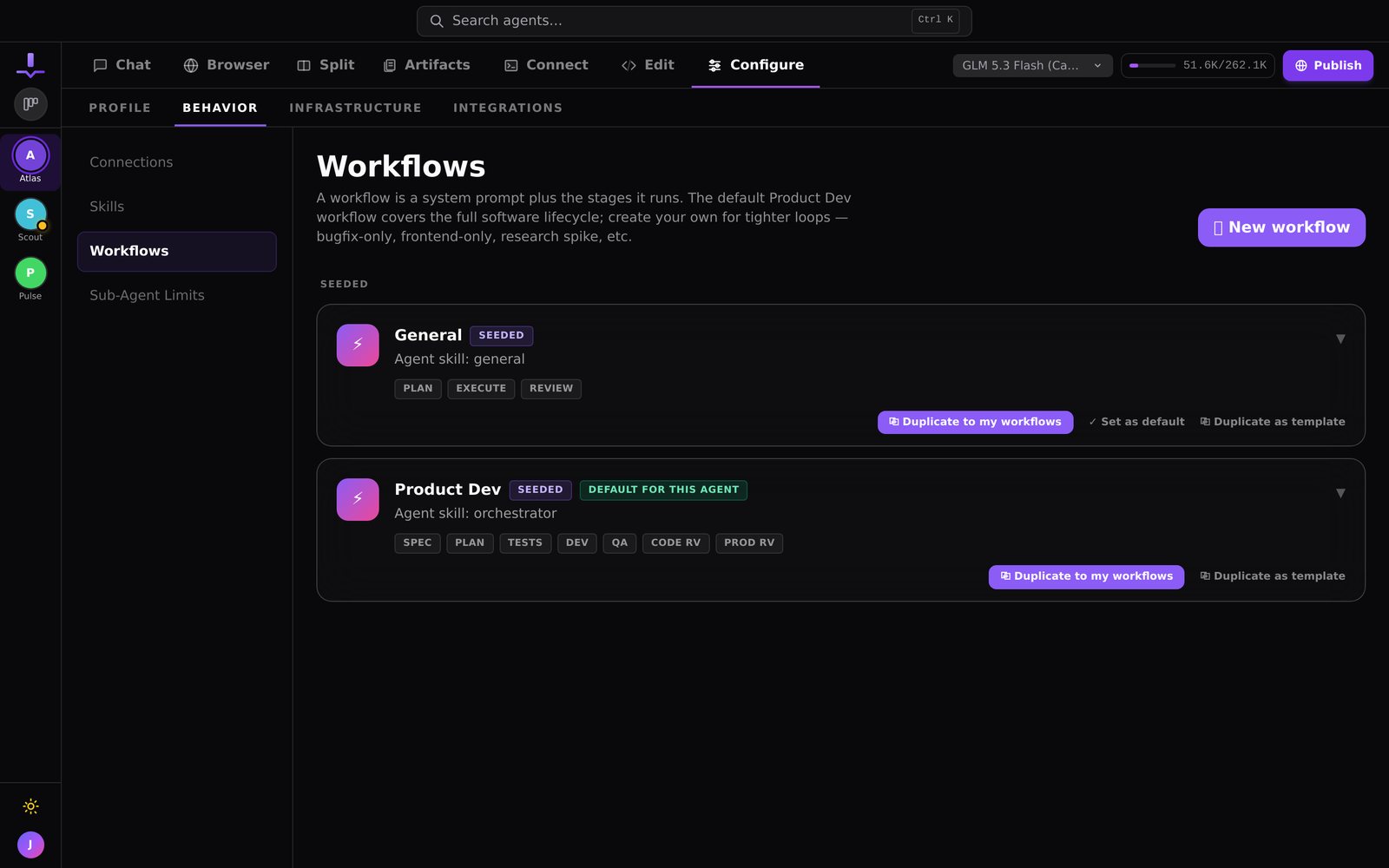Switch to the Integrations sub-tab

(508, 108)
